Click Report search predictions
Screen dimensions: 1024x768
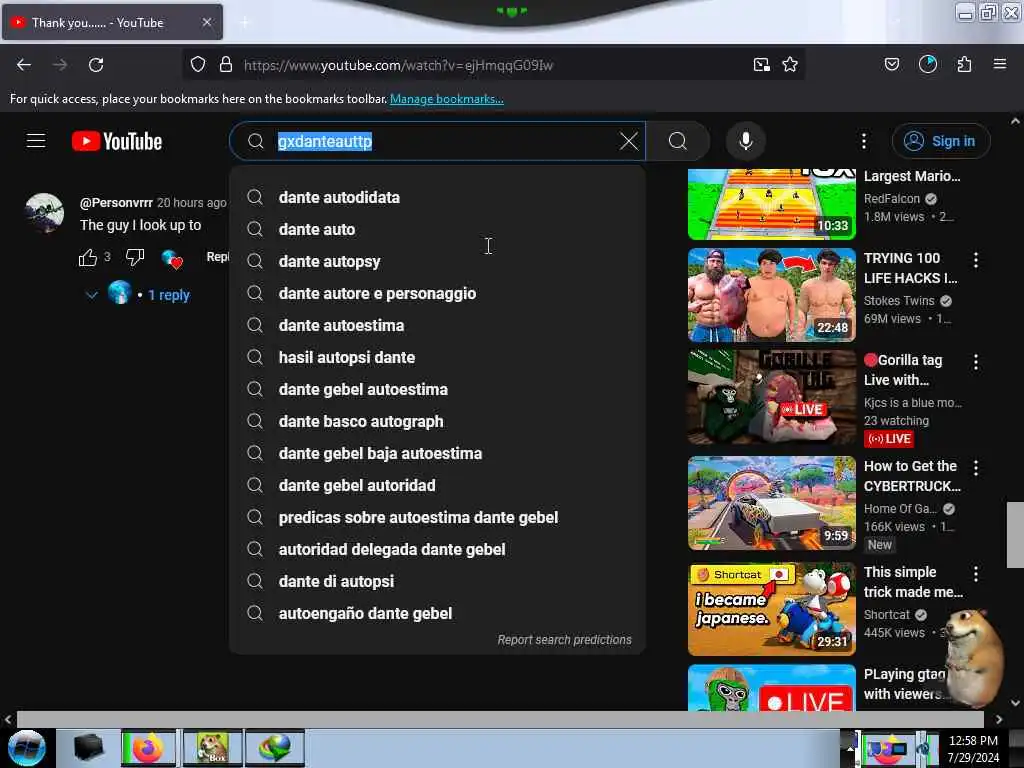(x=564, y=639)
